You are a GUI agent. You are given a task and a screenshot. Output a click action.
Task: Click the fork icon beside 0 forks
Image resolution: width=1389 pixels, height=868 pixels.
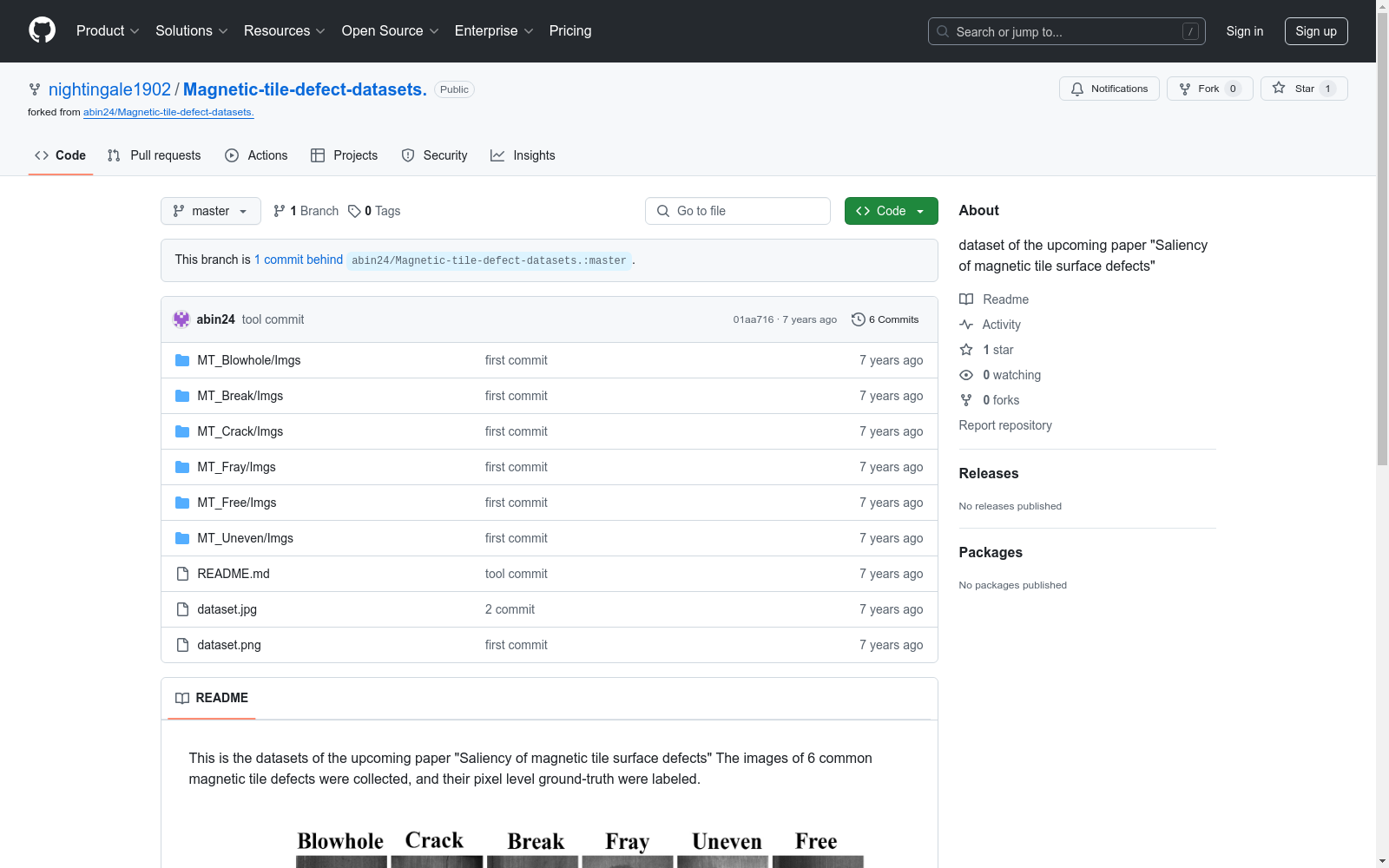point(966,400)
